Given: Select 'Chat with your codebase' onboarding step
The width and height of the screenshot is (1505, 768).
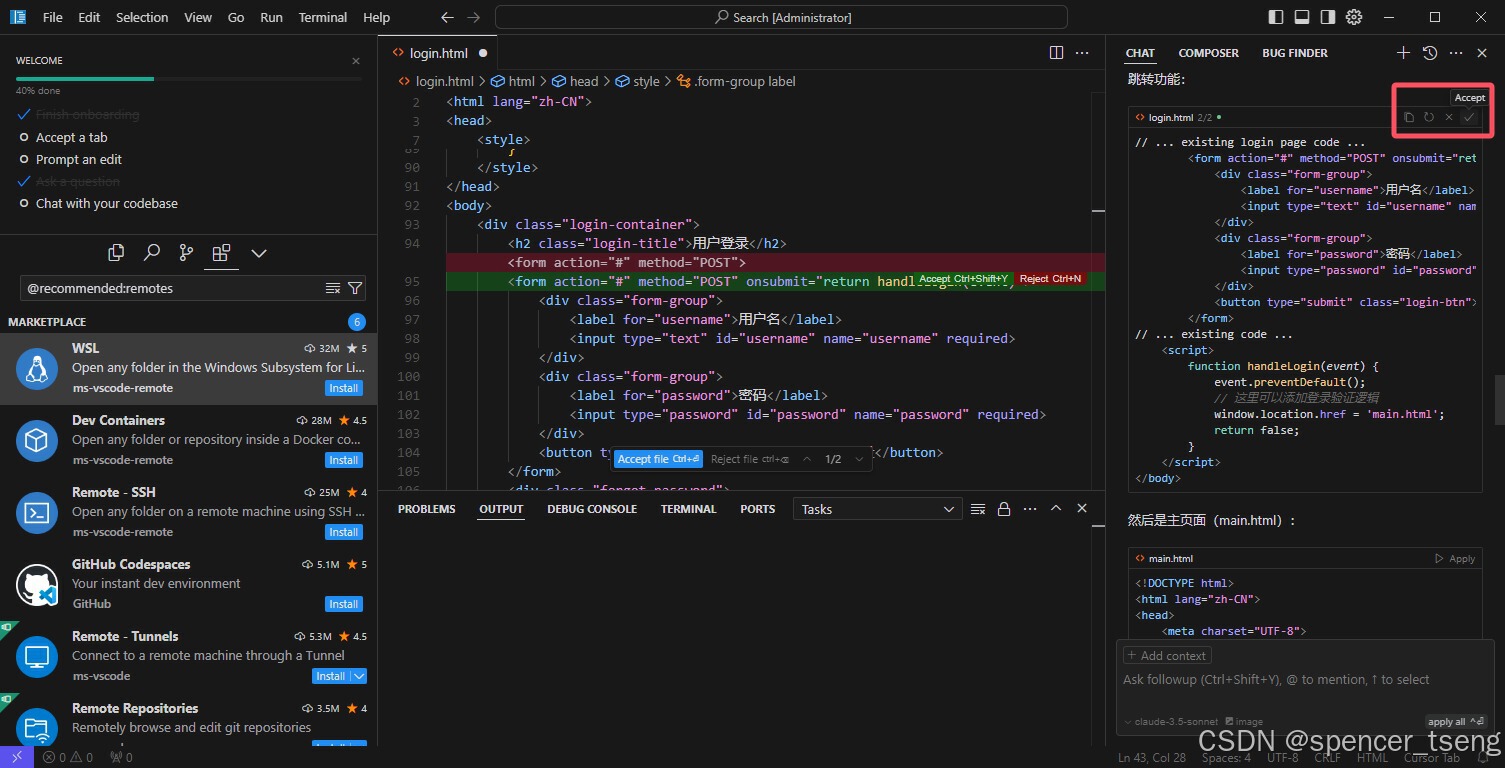Looking at the screenshot, I should (107, 204).
